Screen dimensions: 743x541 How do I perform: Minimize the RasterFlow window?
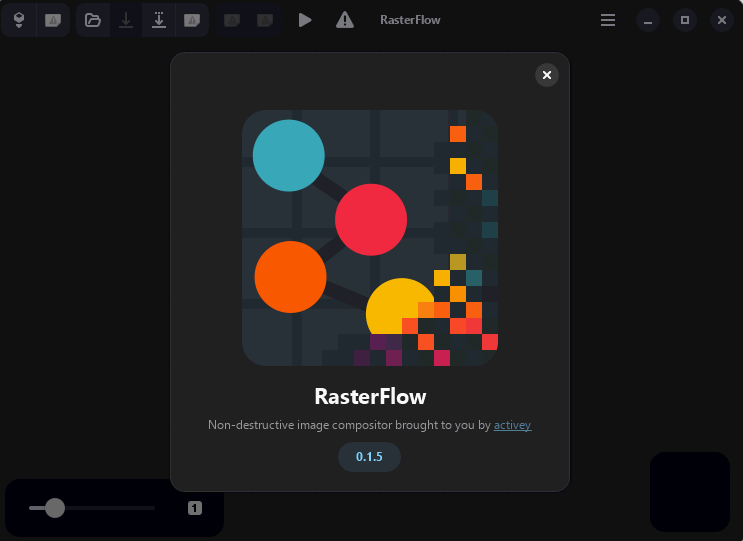(648, 20)
